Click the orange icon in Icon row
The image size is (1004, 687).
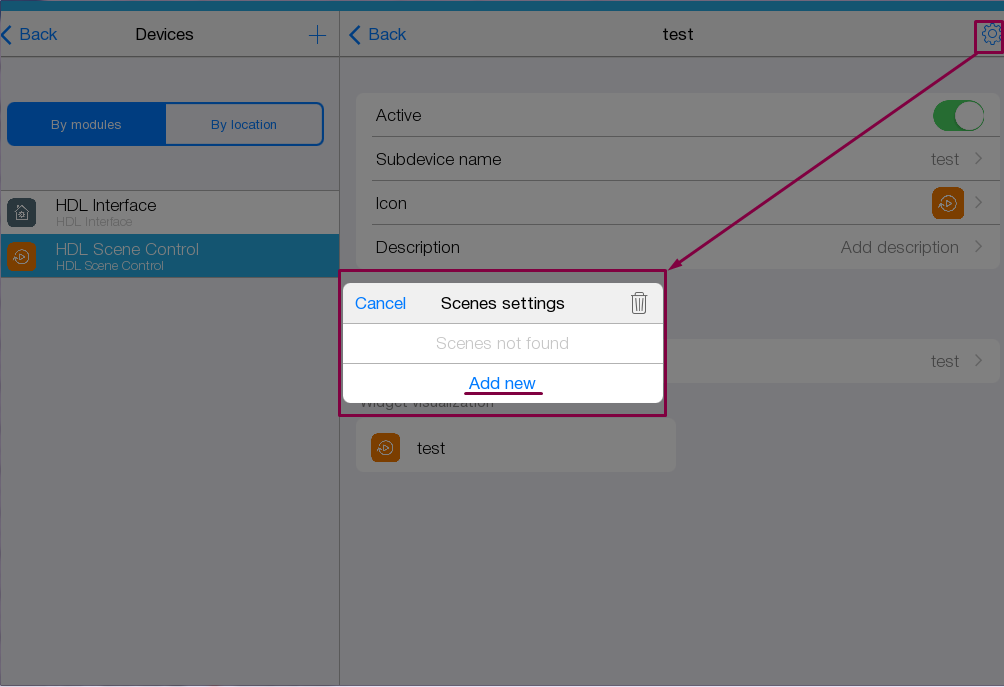click(x=947, y=203)
